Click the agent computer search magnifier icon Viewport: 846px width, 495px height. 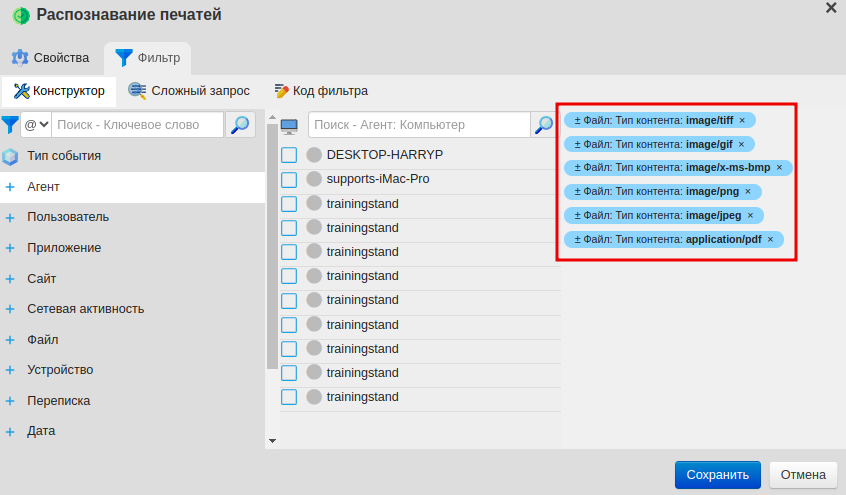[x=543, y=125]
